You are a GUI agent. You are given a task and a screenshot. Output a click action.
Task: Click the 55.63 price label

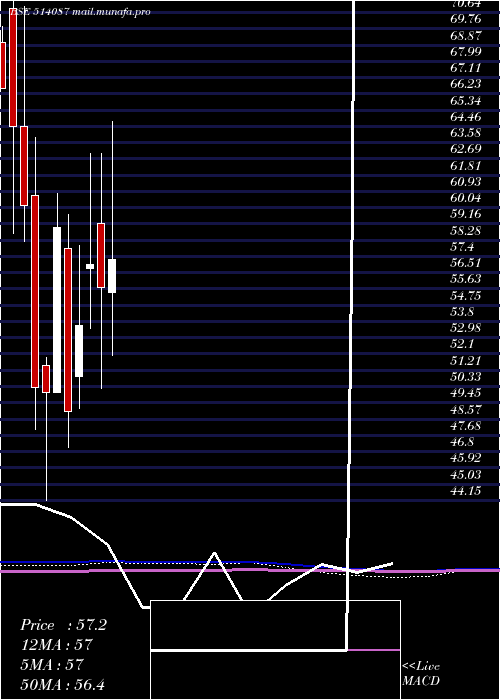pyautogui.click(x=466, y=279)
